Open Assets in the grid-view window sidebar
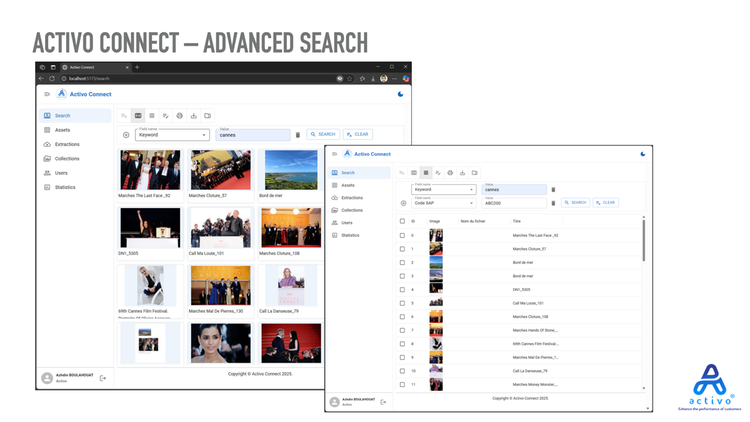The image size is (750, 422). (75, 130)
